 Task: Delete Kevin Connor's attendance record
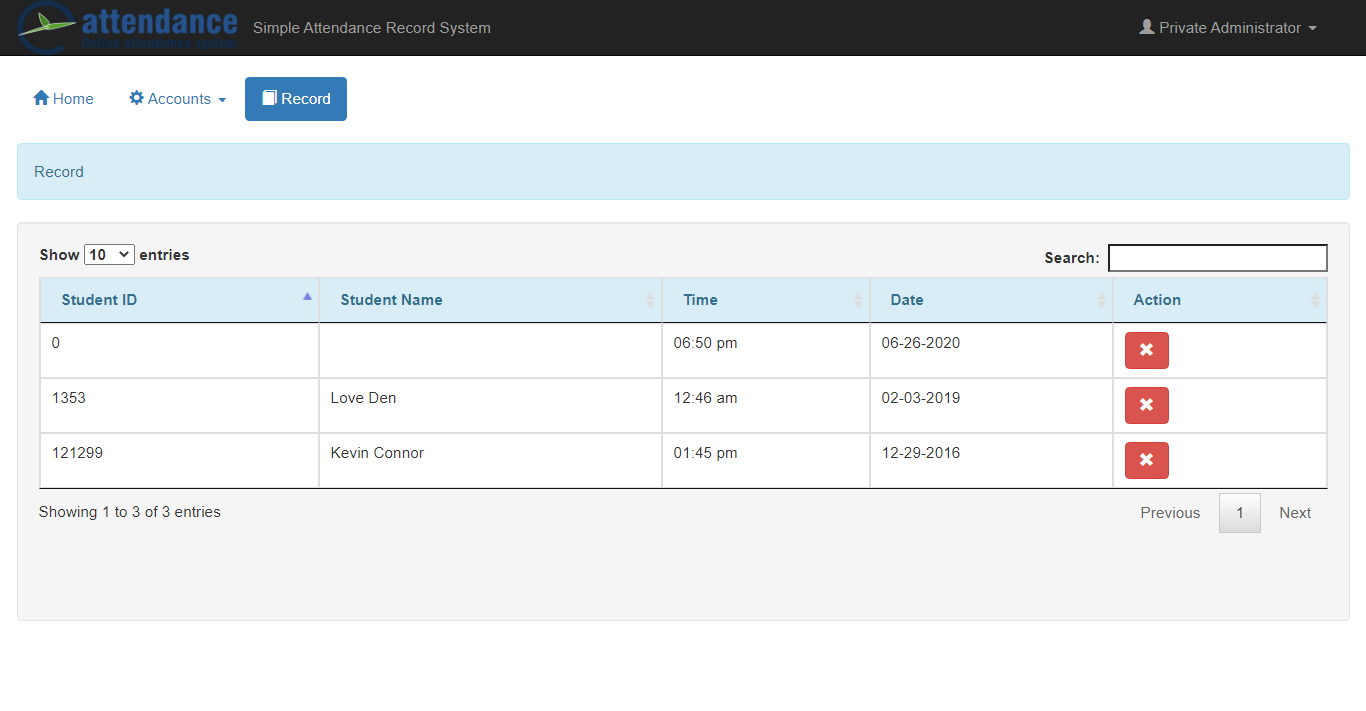pyautogui.click(x=1146, y=460)
